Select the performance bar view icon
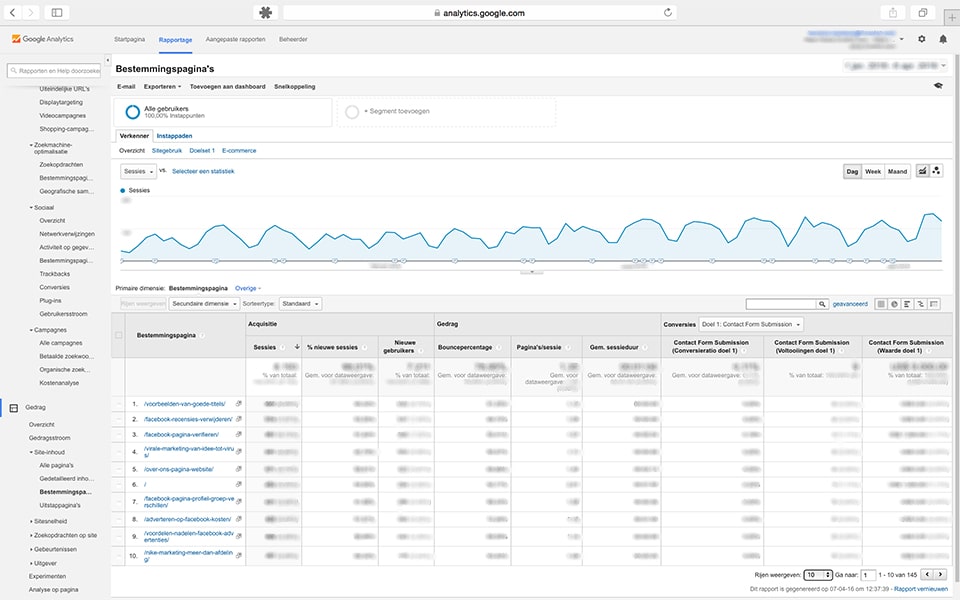The width and height of the screenshot is (960, 600). click(x=907, y=304)
